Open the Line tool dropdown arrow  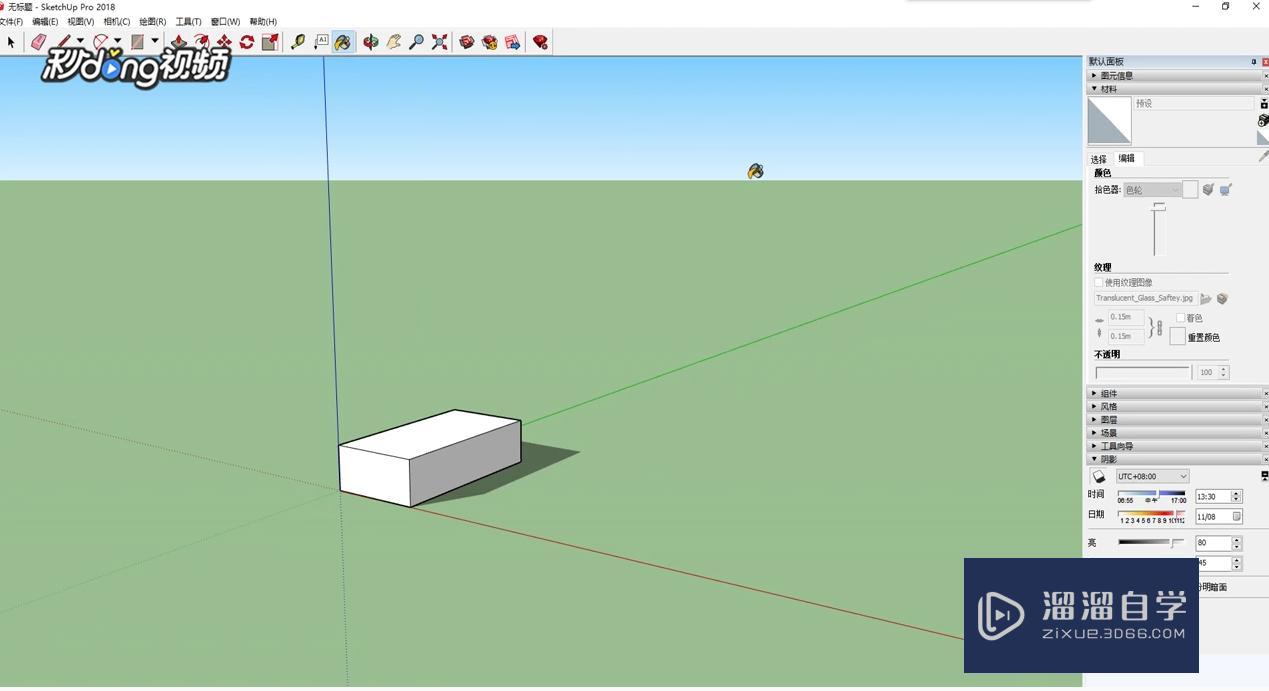[x=80, y=42]
